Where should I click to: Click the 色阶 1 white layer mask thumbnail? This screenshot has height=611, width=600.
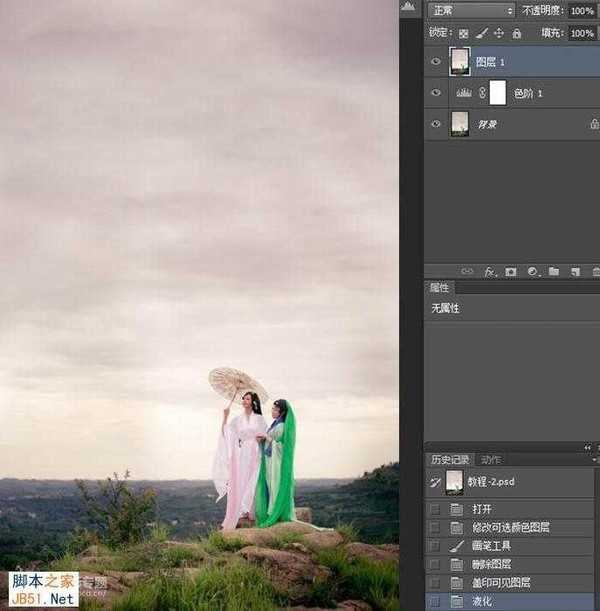(x=498, y=93)
